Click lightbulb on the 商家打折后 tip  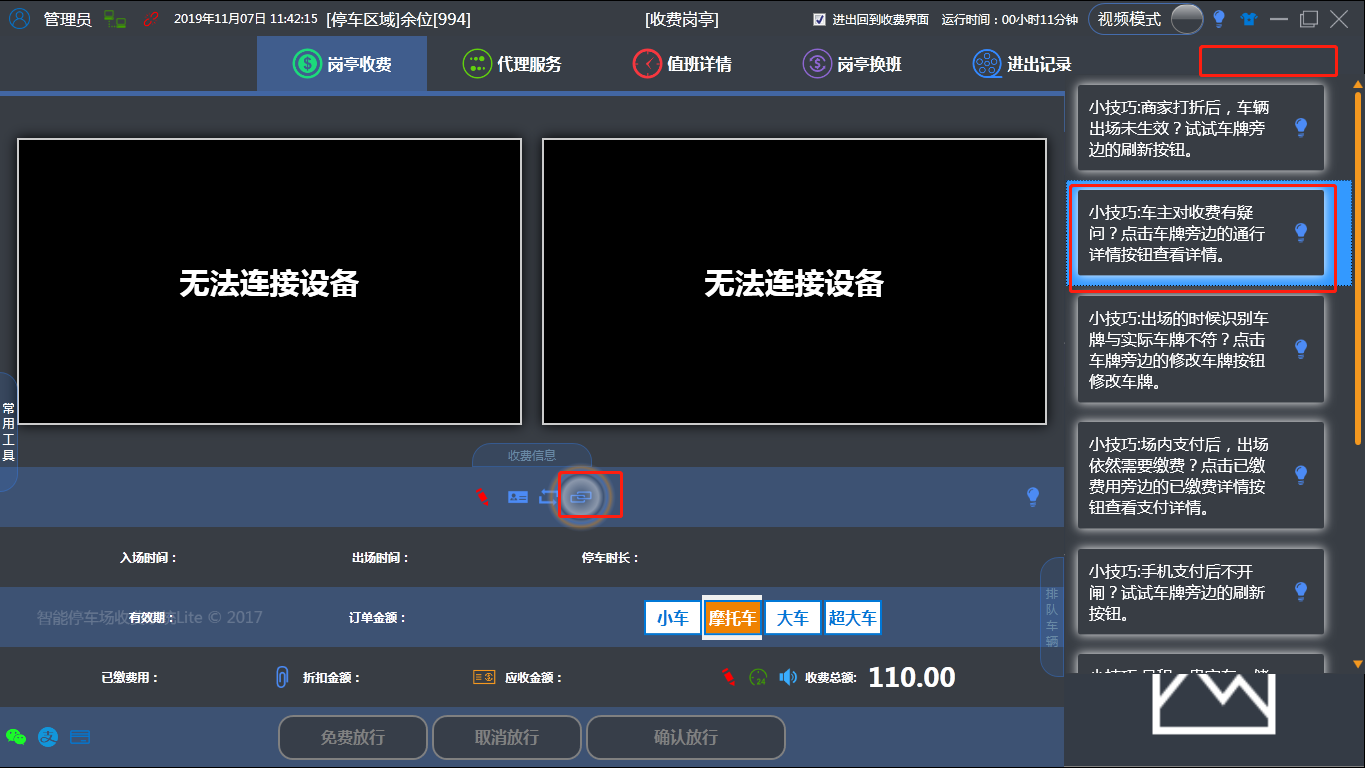[x=1301, y=127]
